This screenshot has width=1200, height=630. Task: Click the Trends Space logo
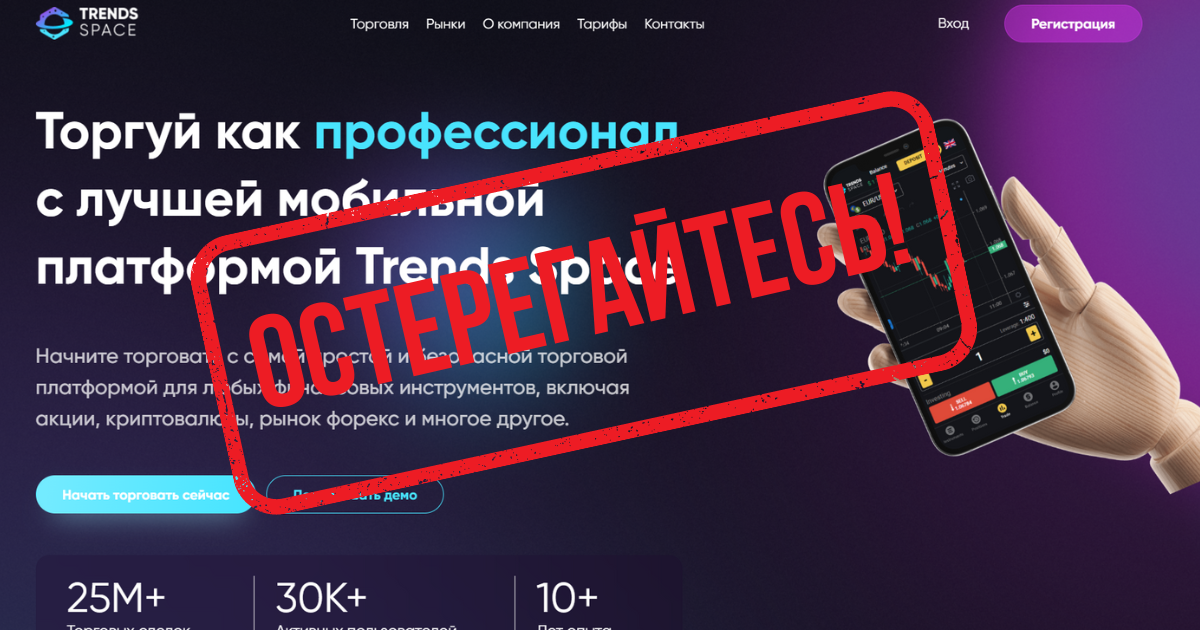[87, 22]
